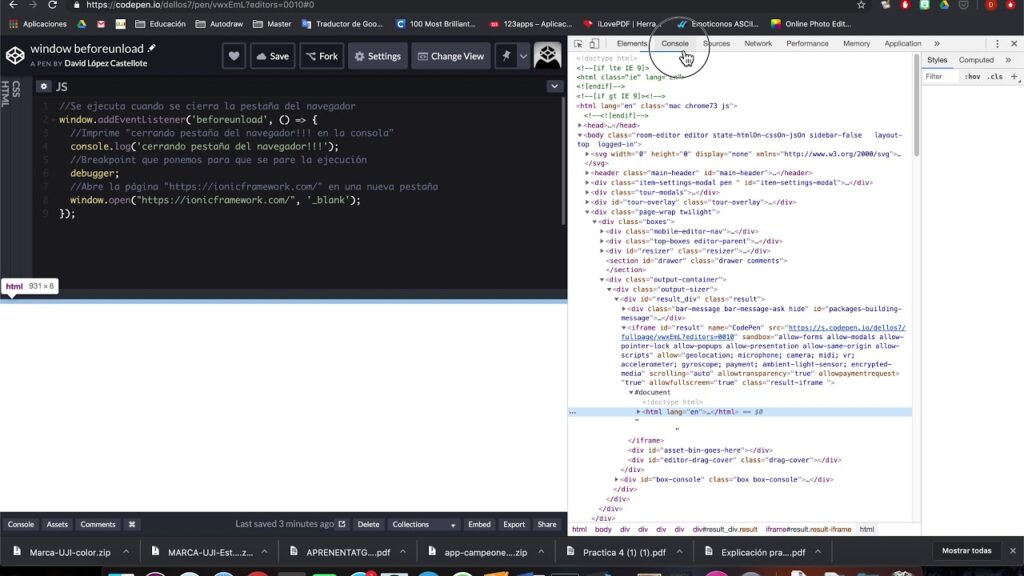Click the heart icon to love this pen
Image resolution: width=1024 pixels, height=576 pixels.
[x=234, y=56]
